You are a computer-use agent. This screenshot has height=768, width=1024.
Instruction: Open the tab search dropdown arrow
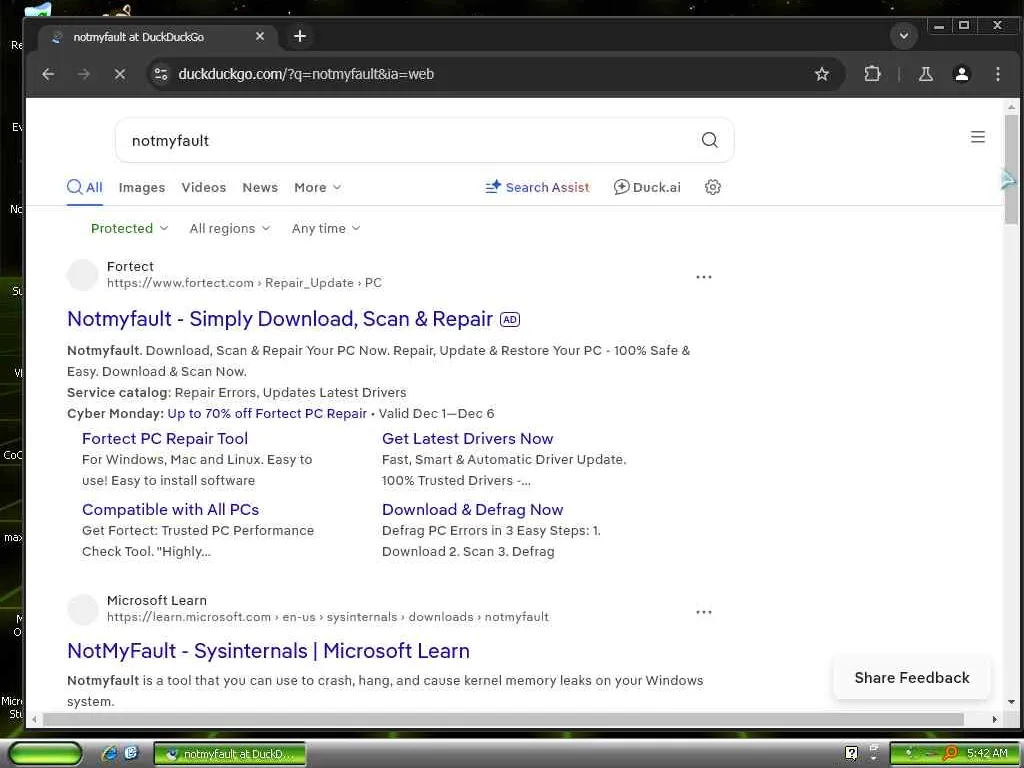tap(904, 36)
